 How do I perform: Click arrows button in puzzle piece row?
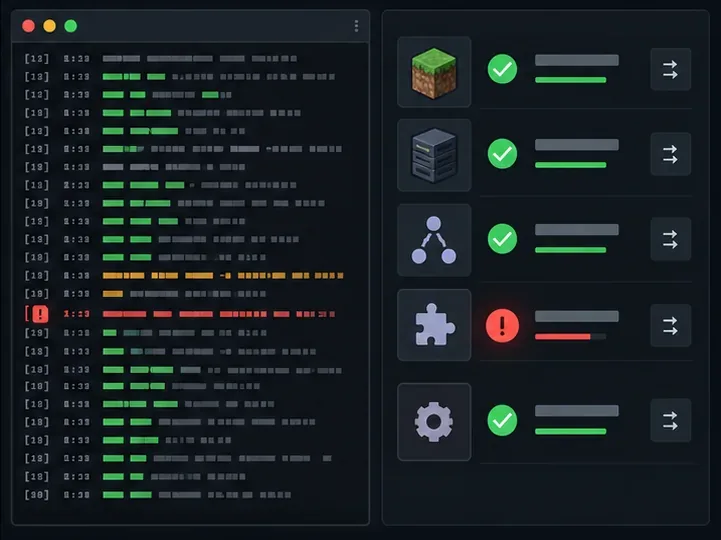[670, 325]
